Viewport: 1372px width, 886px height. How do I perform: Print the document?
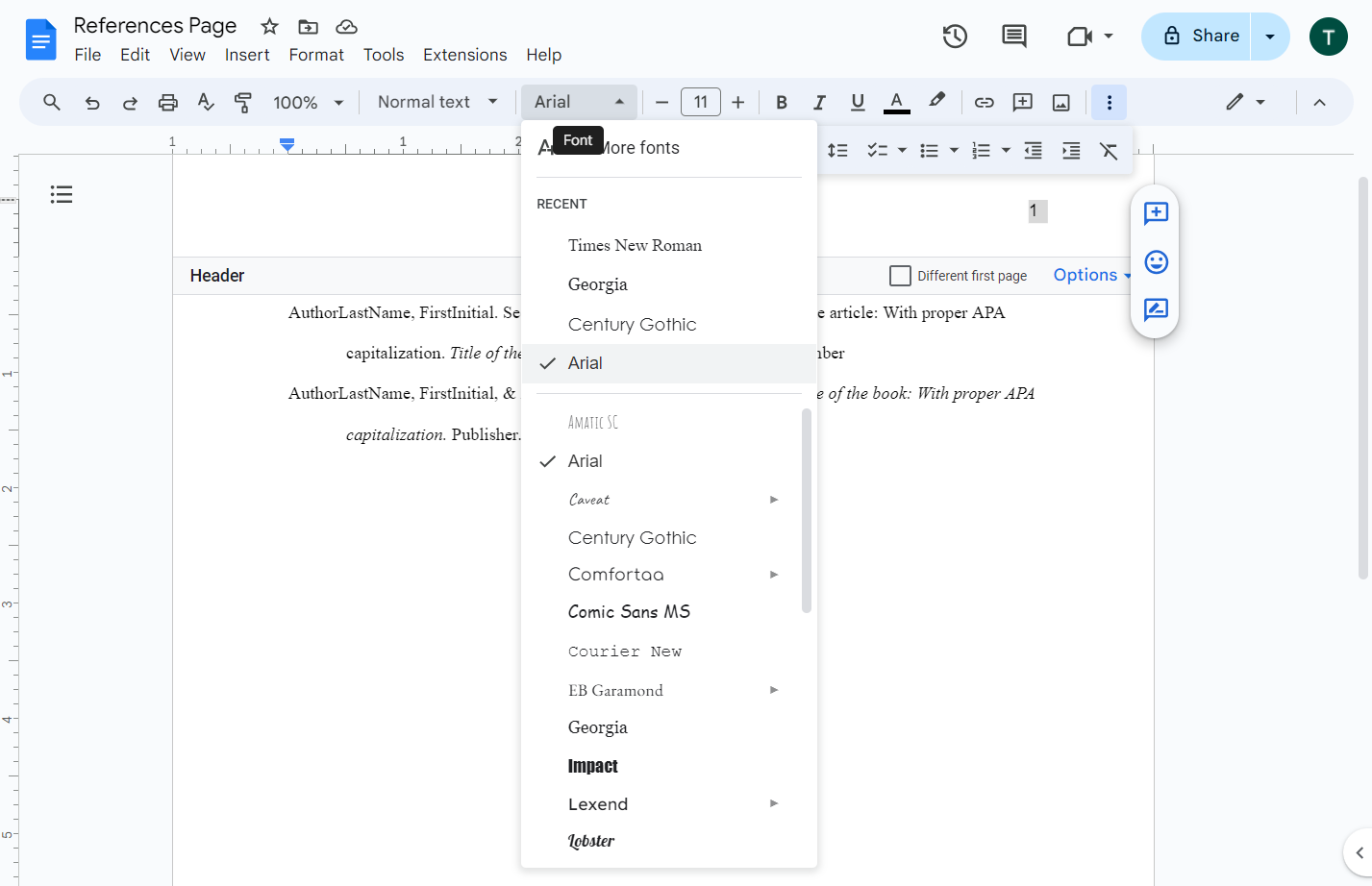168,102
